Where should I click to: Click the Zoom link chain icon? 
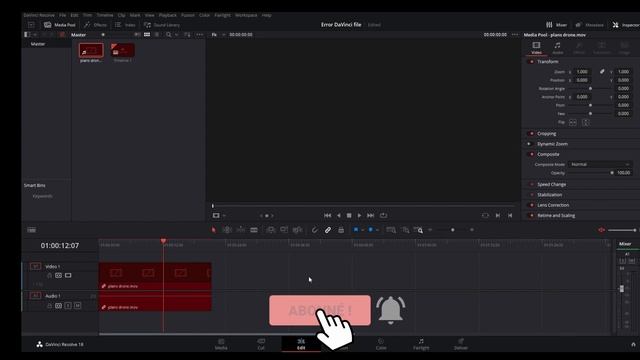pyautogui.click(x=602, y=71)
